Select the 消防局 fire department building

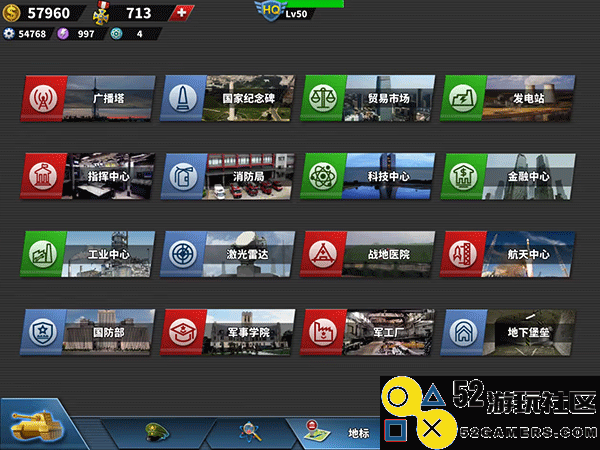pos(228,175)
